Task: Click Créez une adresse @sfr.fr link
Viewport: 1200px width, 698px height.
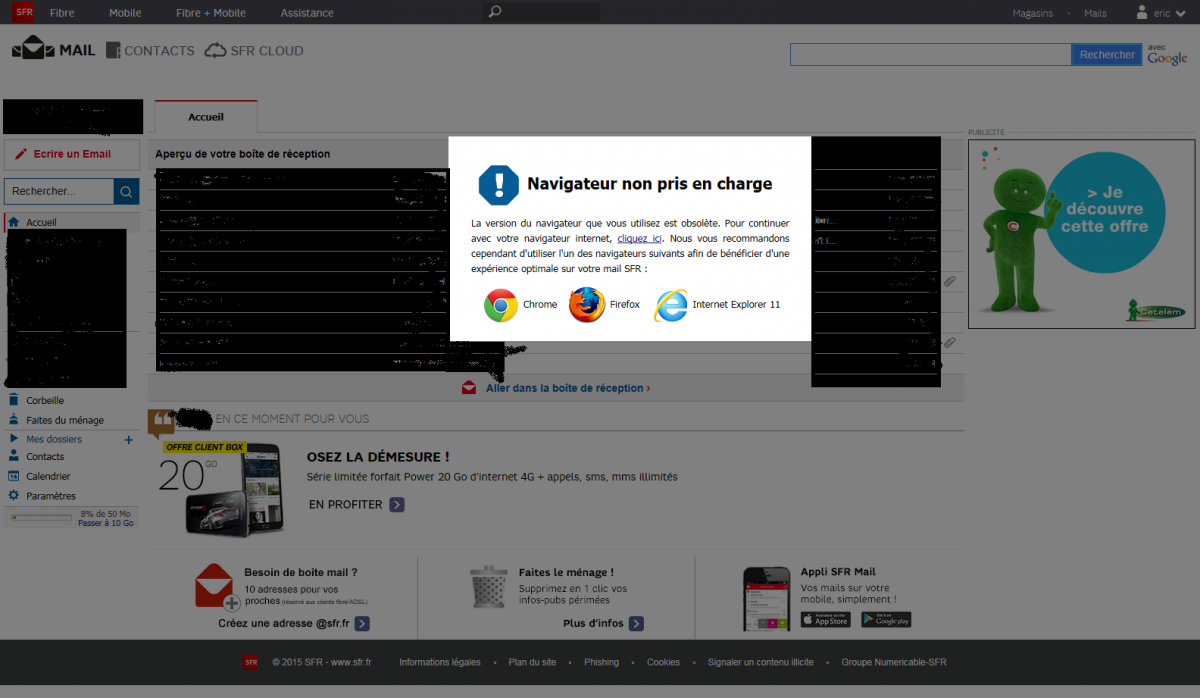Action: (294, 623)
